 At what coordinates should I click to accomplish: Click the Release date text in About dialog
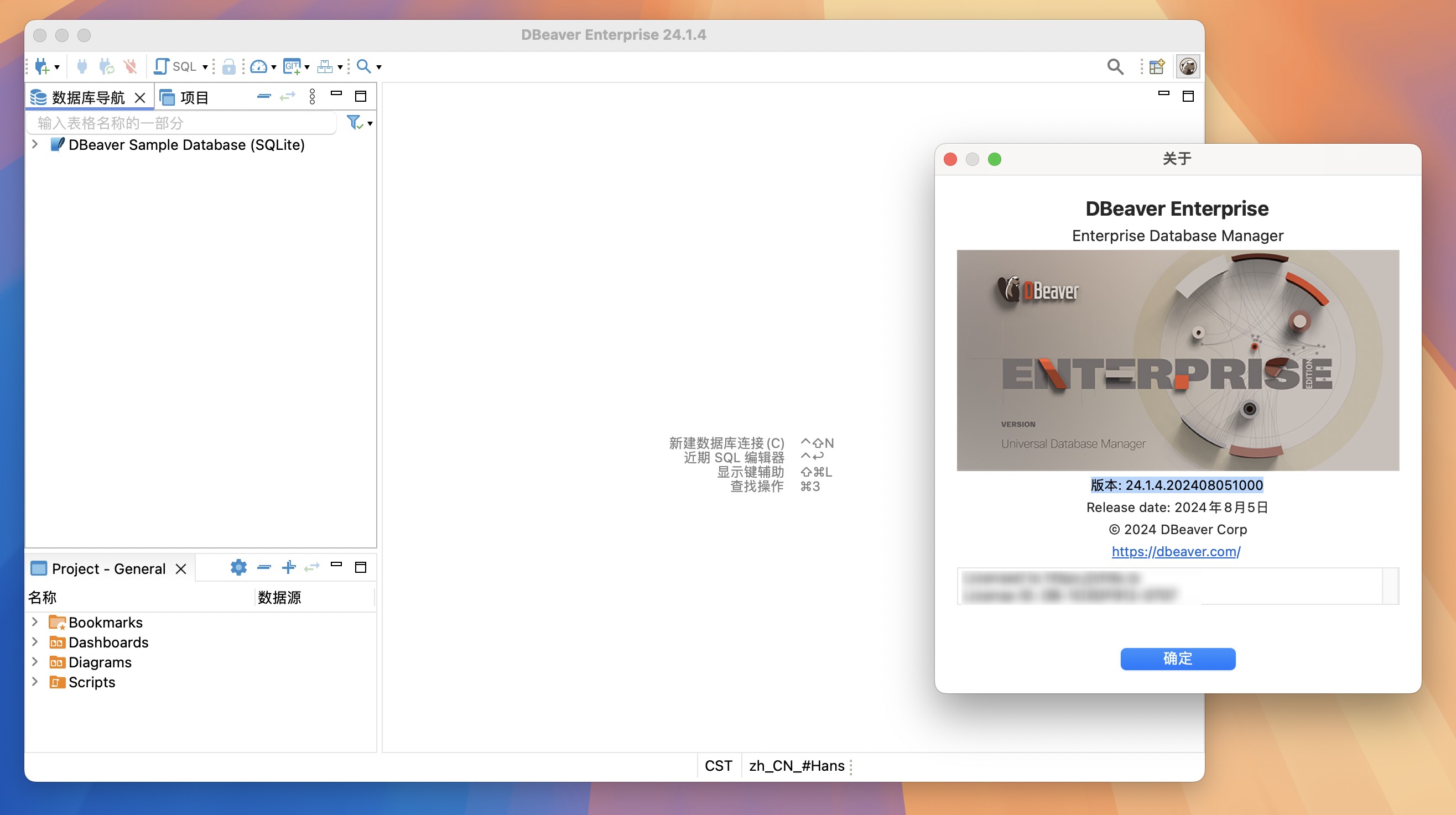click(1177, 507)
